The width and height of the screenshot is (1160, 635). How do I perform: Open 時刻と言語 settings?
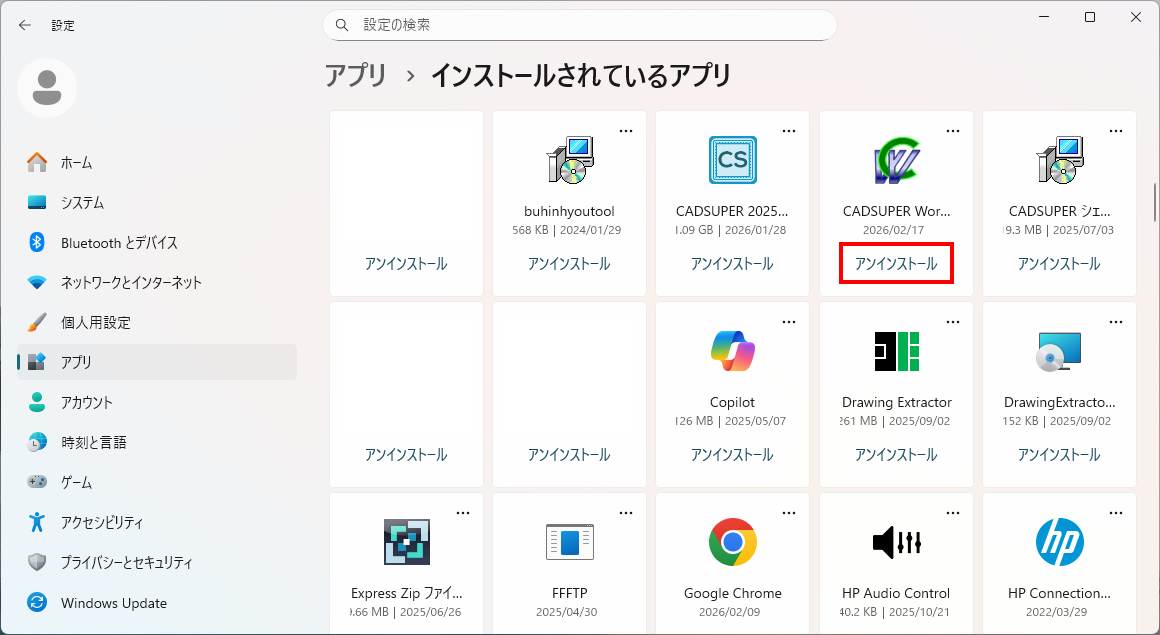click(x=157, y=442)
